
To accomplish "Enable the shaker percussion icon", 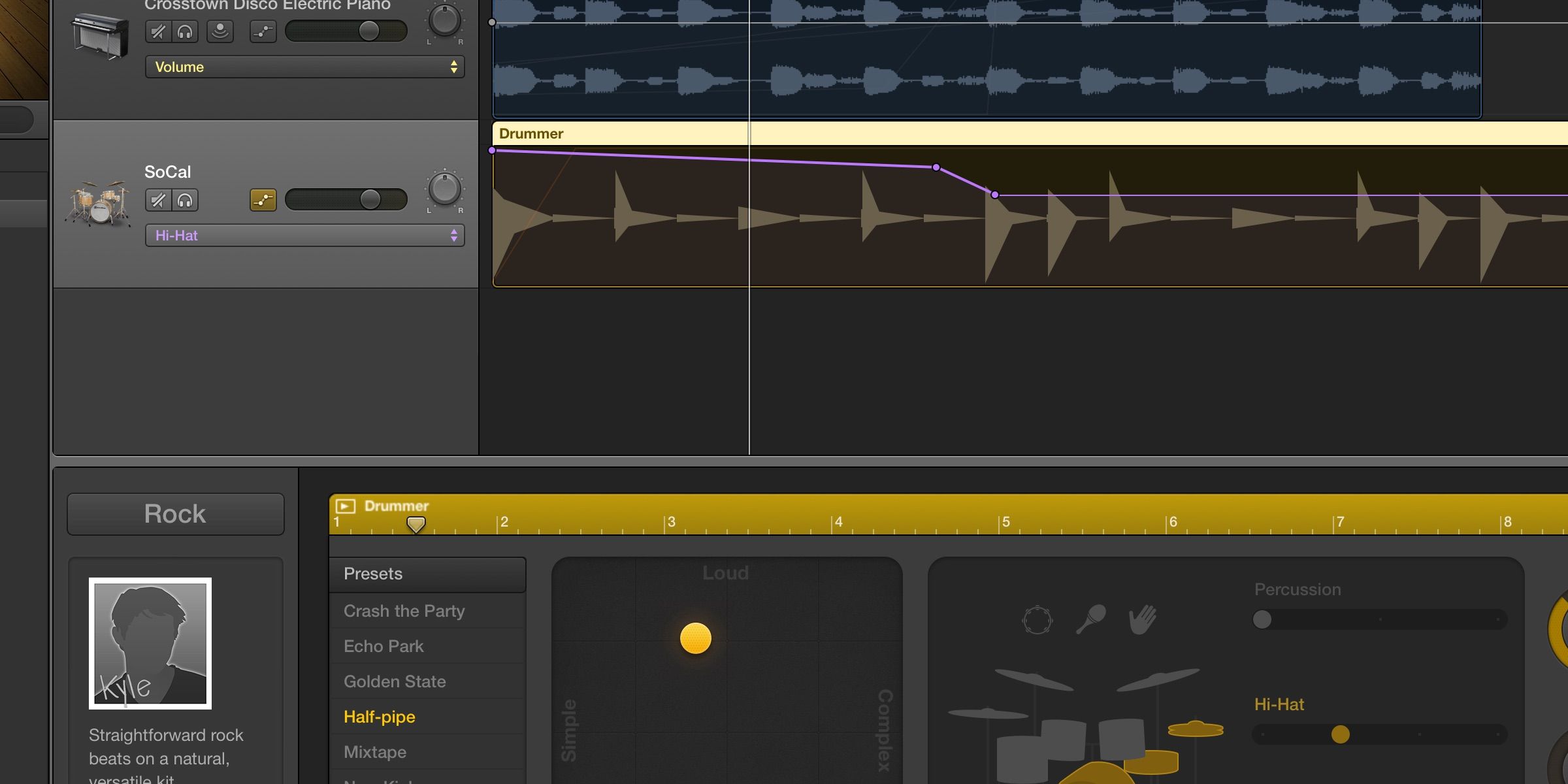I will 1091,619.
